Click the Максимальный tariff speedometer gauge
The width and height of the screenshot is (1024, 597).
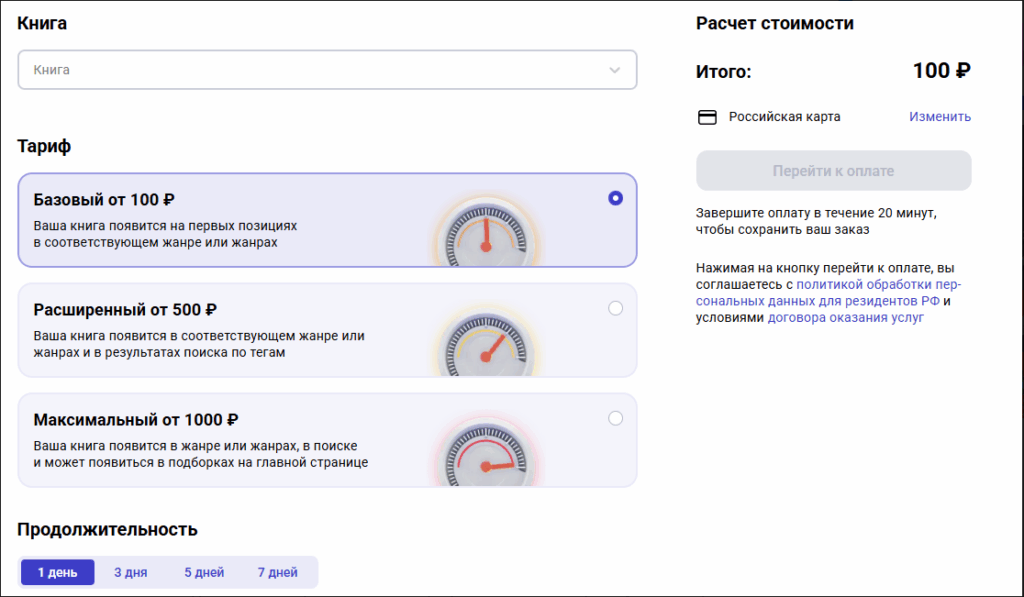(486, 452)
